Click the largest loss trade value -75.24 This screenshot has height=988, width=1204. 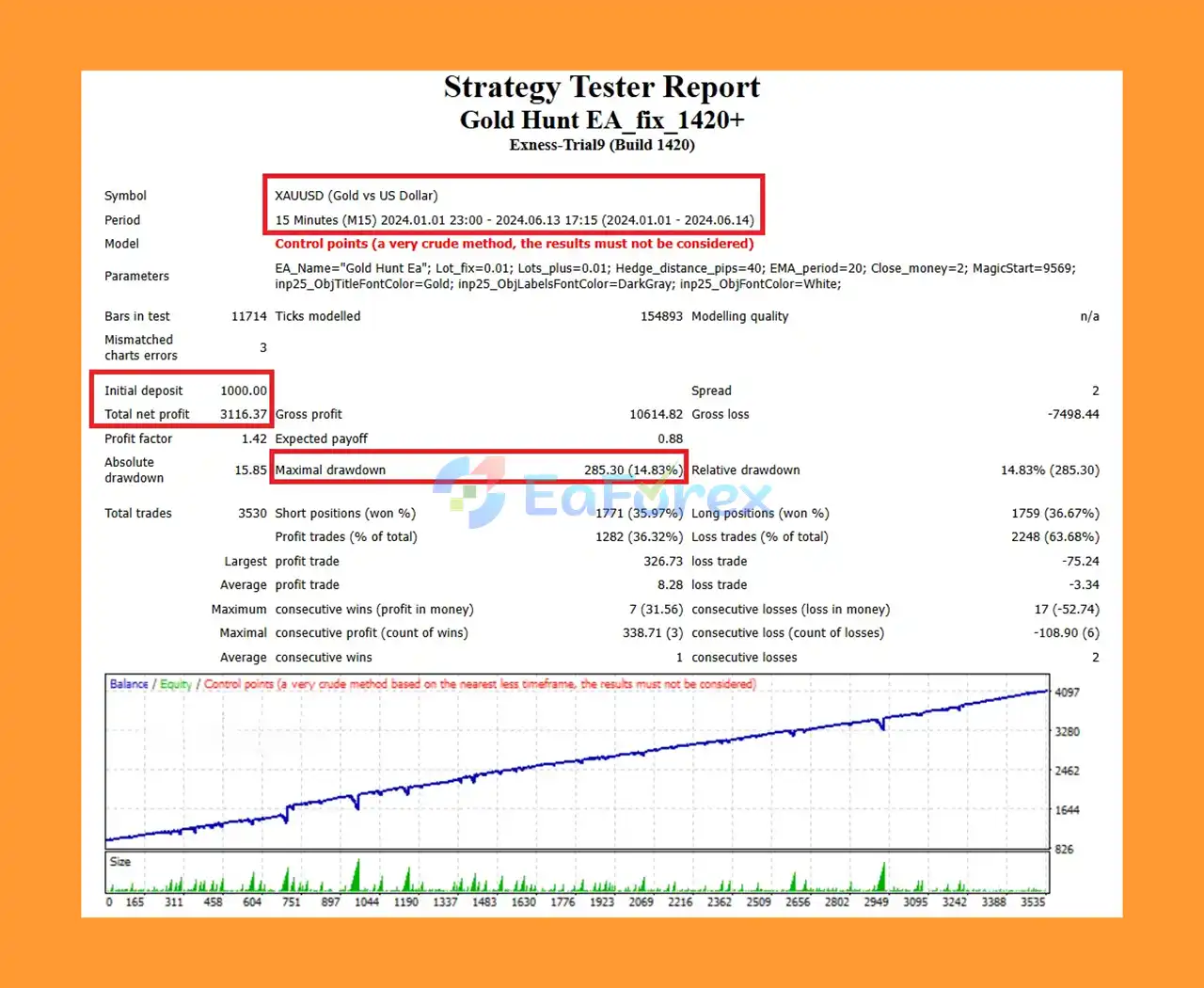coord(1081,561)
